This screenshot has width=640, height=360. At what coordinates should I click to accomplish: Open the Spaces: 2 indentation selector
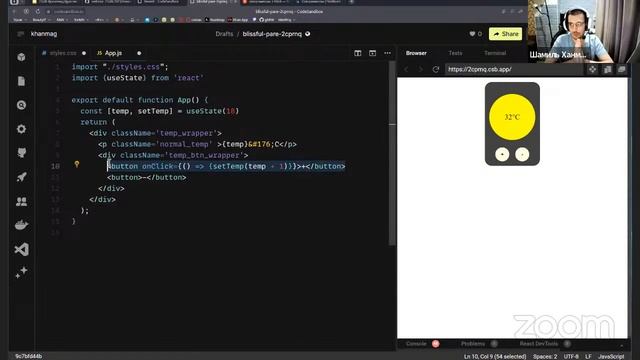[x=544, y=356]
